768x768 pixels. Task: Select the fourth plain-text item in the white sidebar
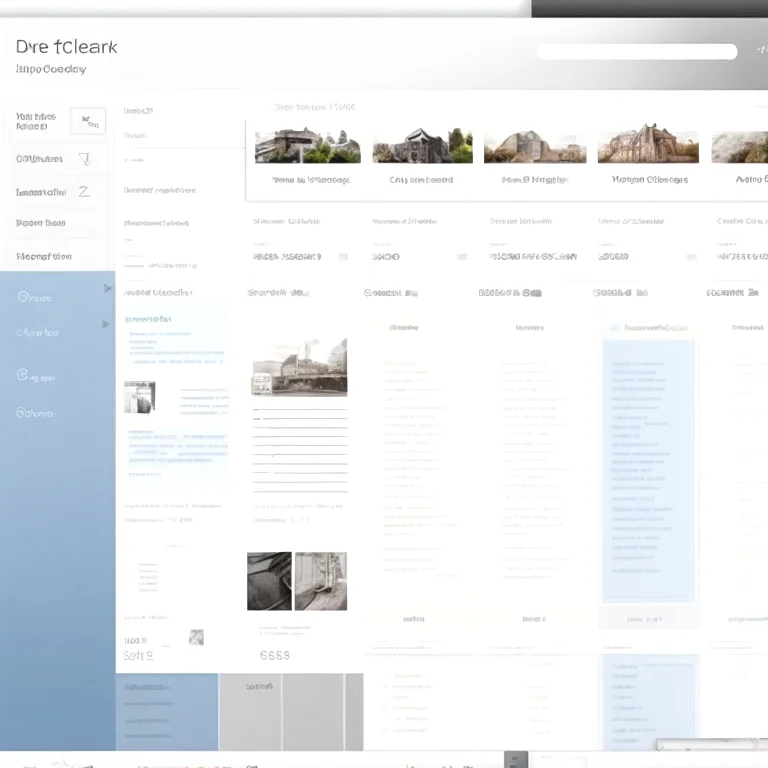pos(41,223)
